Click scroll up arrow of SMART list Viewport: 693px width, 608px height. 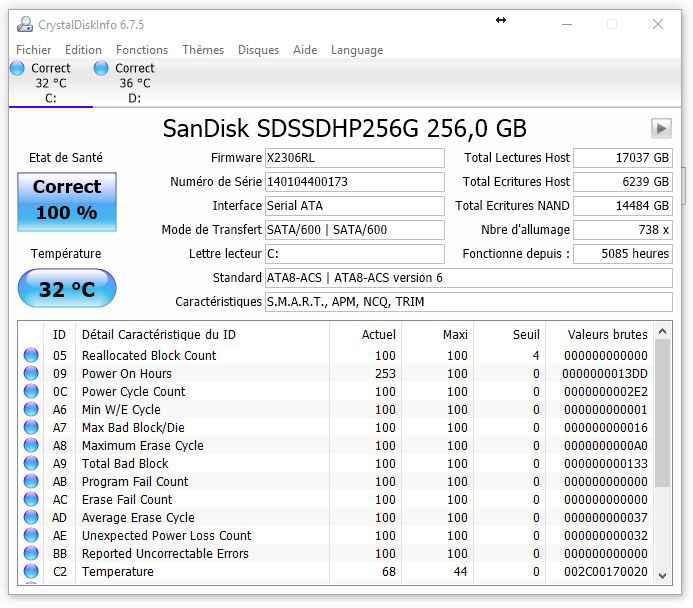[662, 331]
